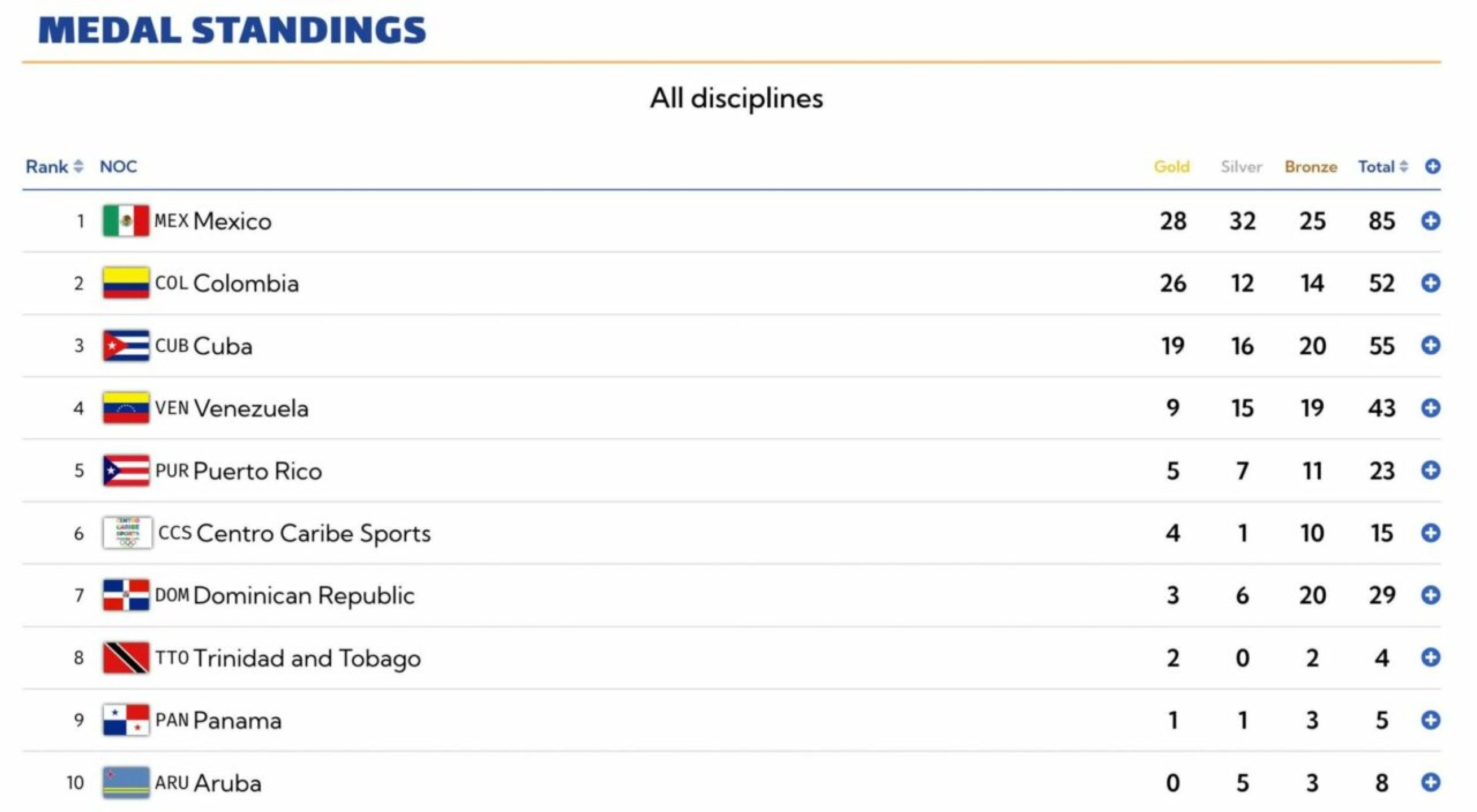The width and height of the screenshot is (1477, 812).
Task: Click the Colombia flag icon
Action: tap(126, 283)
